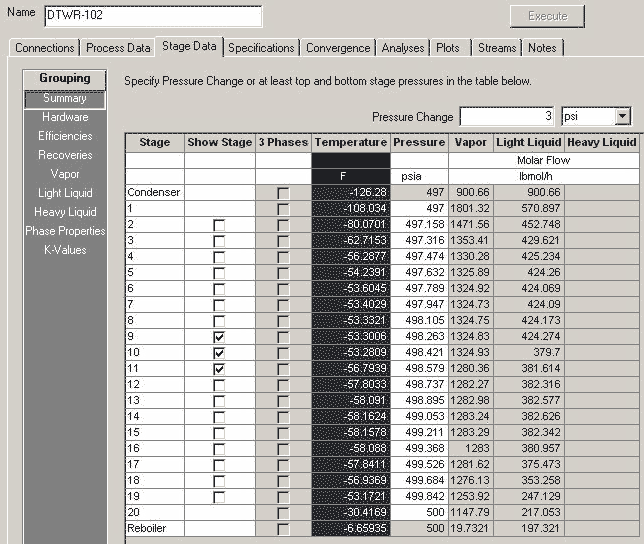This screenshot has height=544, width=644.
Task: Click the Name field containing DTWR-102
Action: pos(153,16)
